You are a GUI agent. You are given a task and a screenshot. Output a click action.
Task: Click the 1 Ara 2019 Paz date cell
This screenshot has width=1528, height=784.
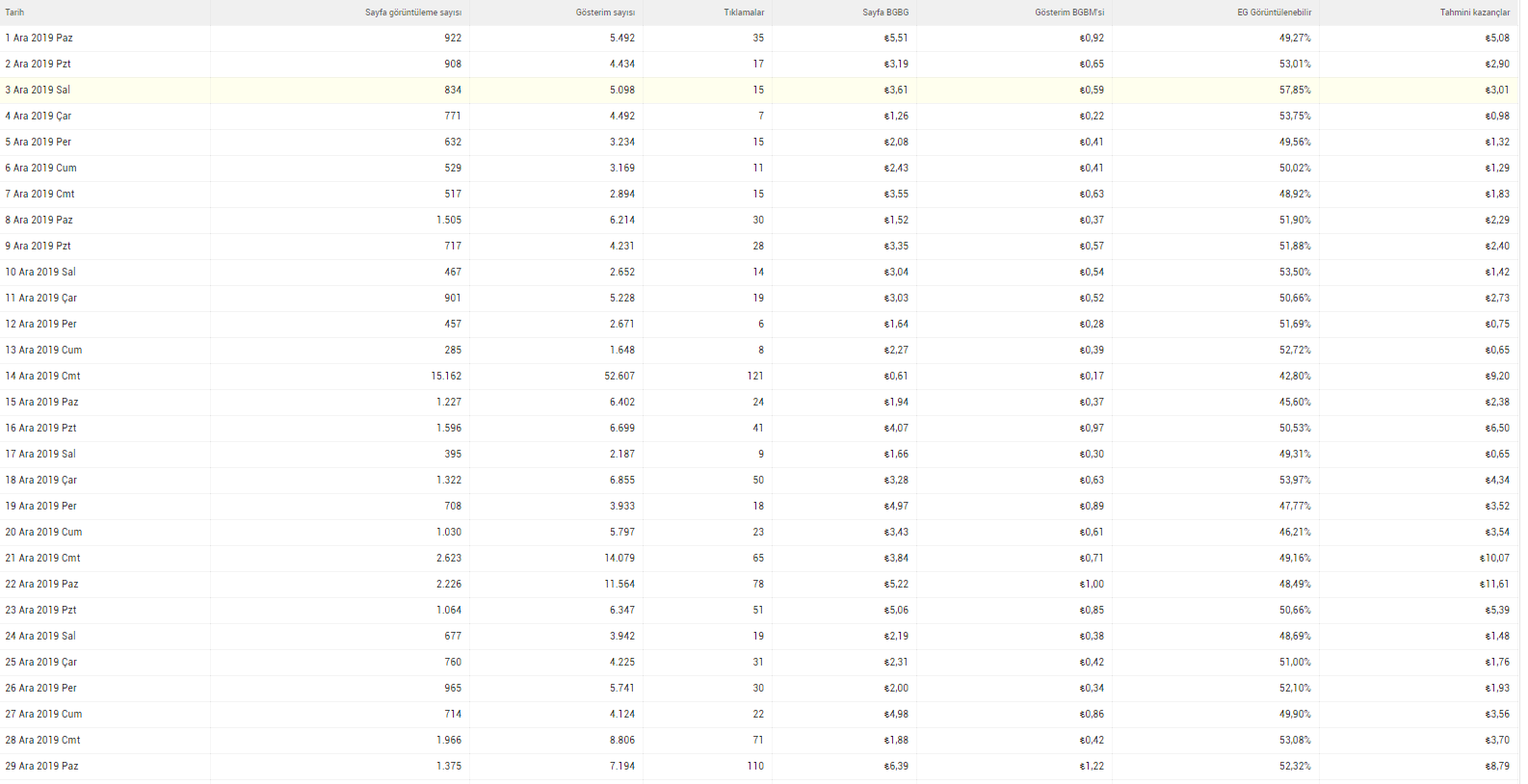pos(39,38)
